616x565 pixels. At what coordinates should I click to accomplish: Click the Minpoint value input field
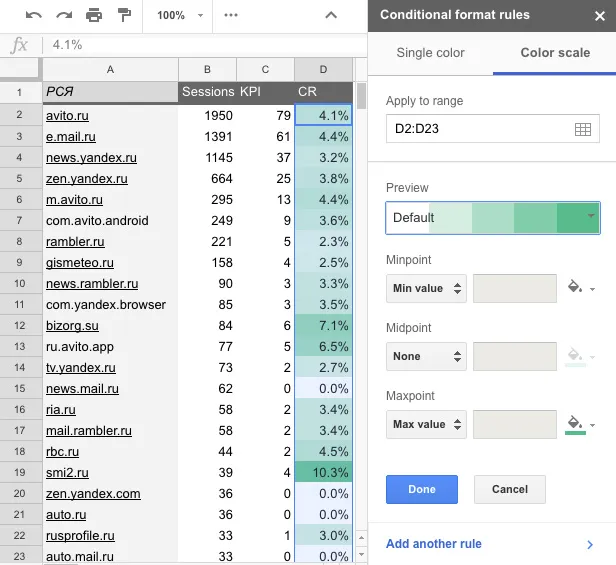(515, 288)
